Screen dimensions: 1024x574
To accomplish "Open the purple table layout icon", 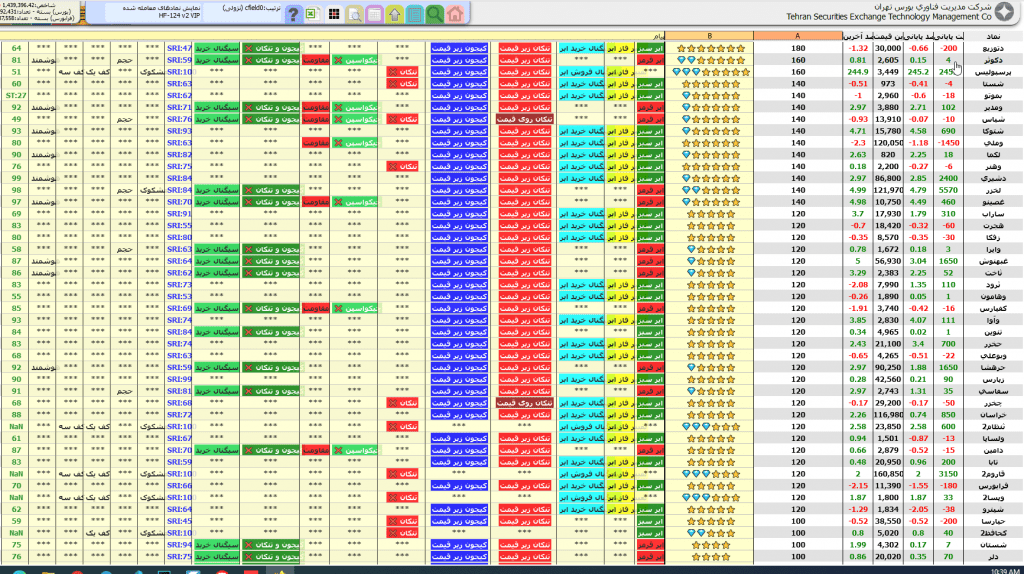I will pyautogui.click(x=374, y=14).
